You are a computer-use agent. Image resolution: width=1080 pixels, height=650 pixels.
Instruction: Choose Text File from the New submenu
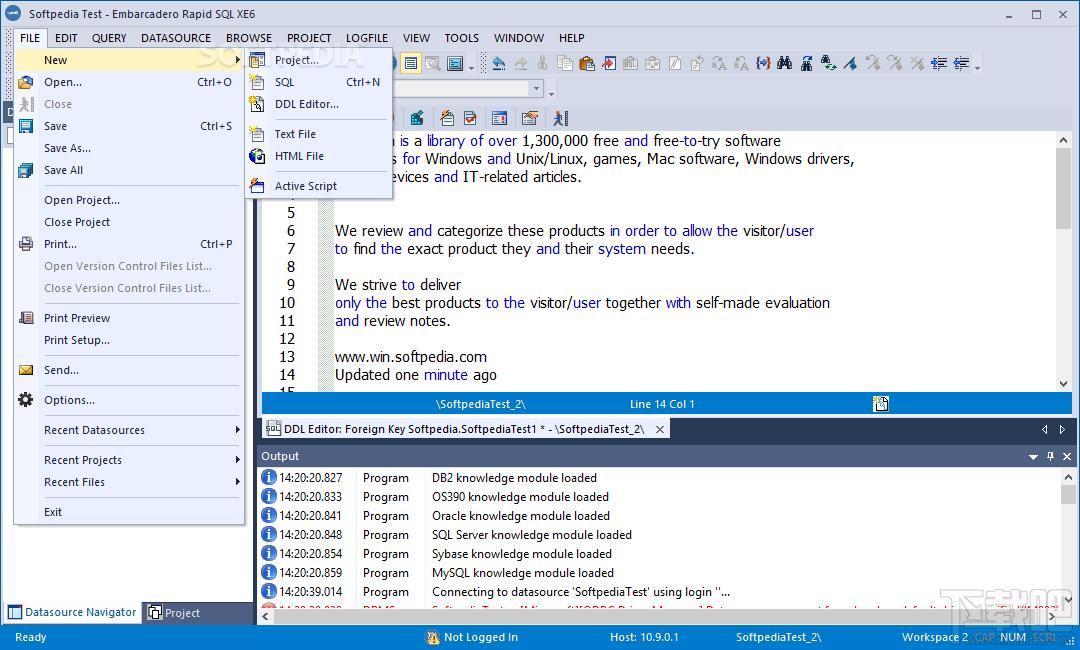[x=319, y=134]
